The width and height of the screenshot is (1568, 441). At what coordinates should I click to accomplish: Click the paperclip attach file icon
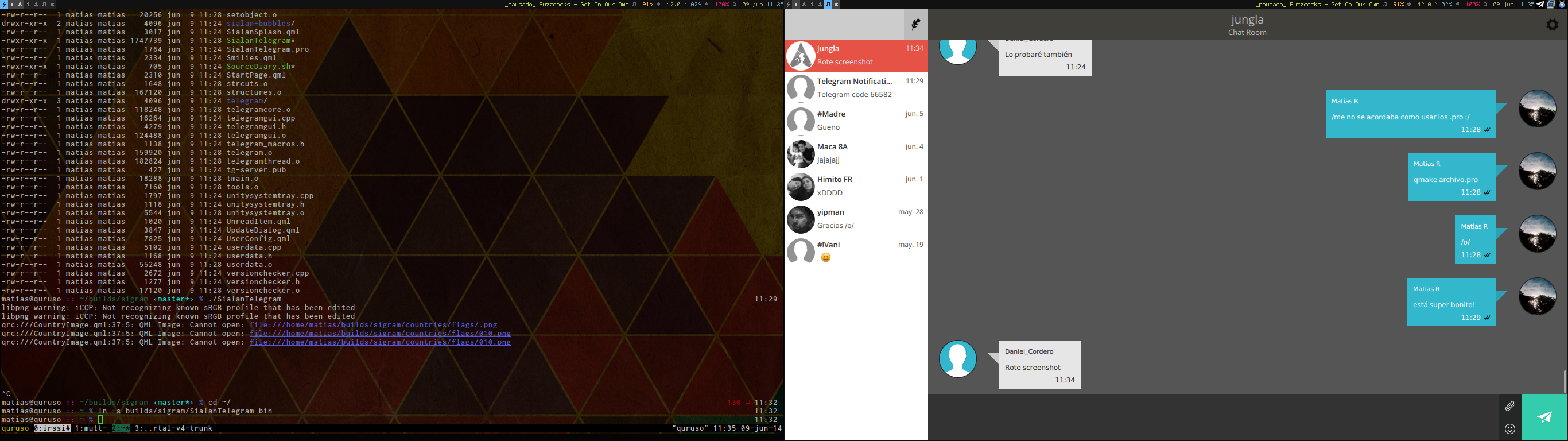click(x=1509, y=407)
